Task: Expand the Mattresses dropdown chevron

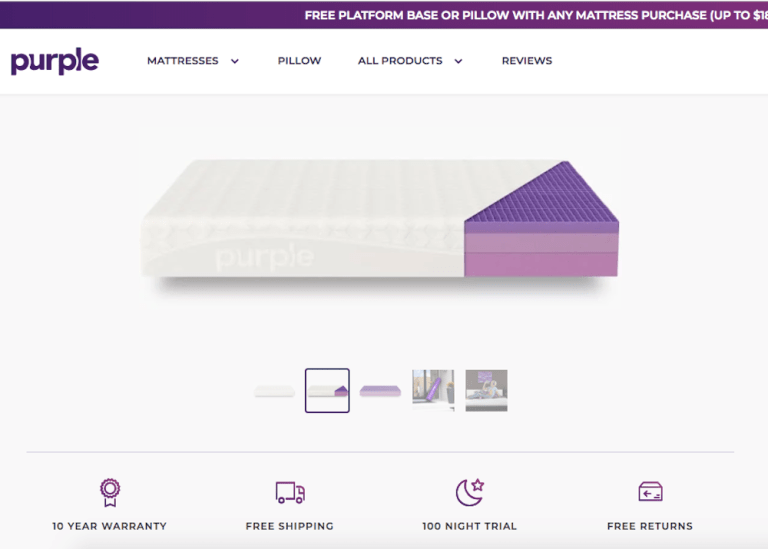Action: [x=235, y=61]
